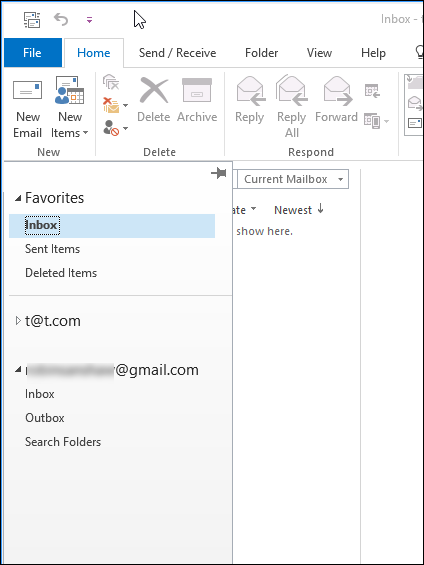424x565 pixels.
Task: Open the More respond dropdown arrow
Action: point(387,121)
